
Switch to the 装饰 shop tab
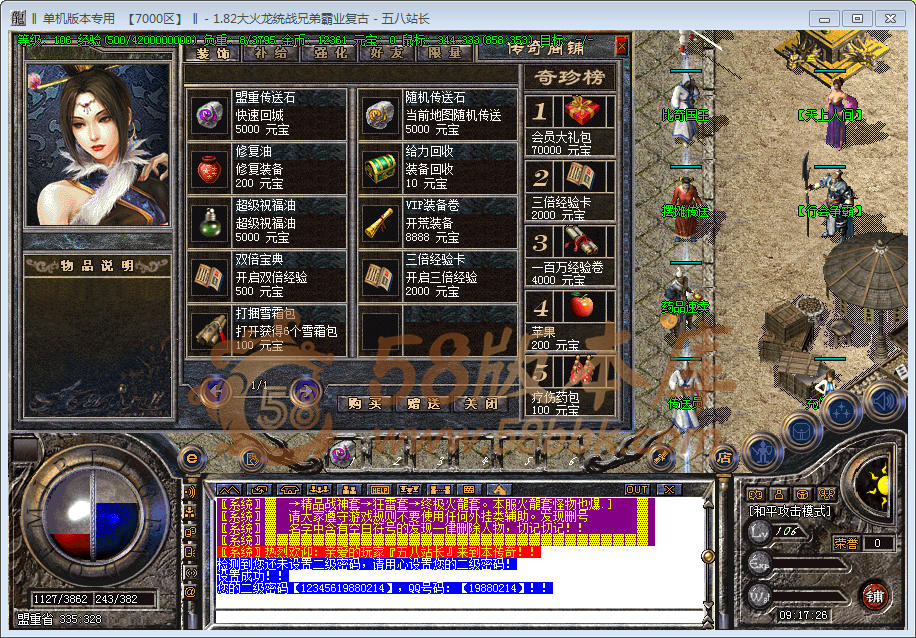point(213,53)
